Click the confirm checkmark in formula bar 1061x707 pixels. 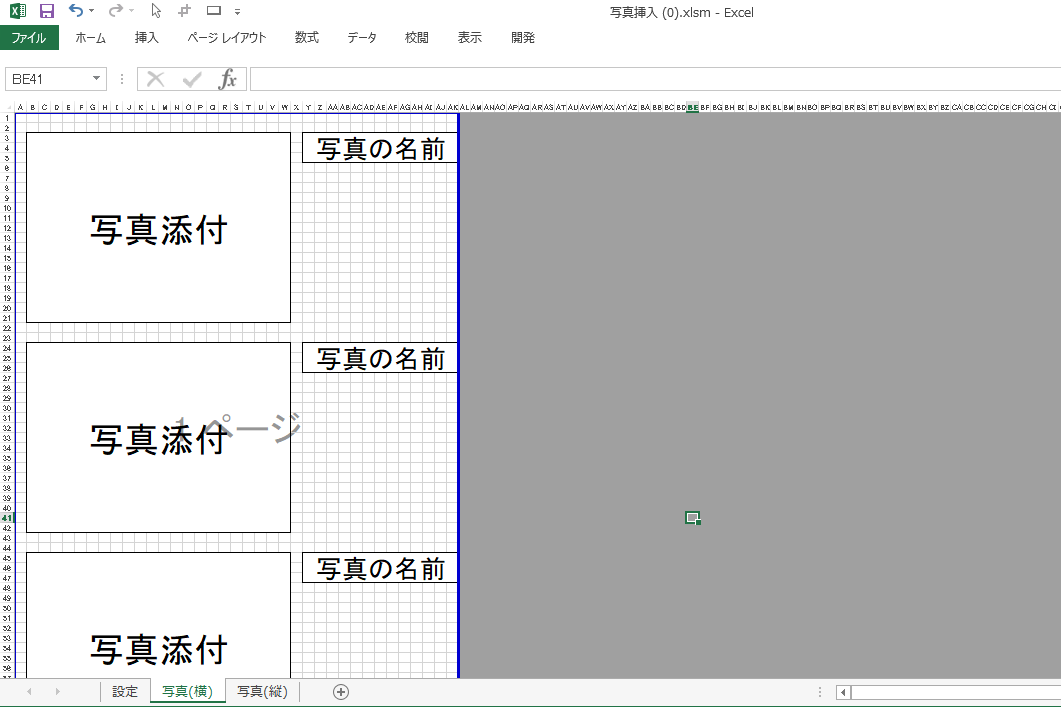click(192, 80)
